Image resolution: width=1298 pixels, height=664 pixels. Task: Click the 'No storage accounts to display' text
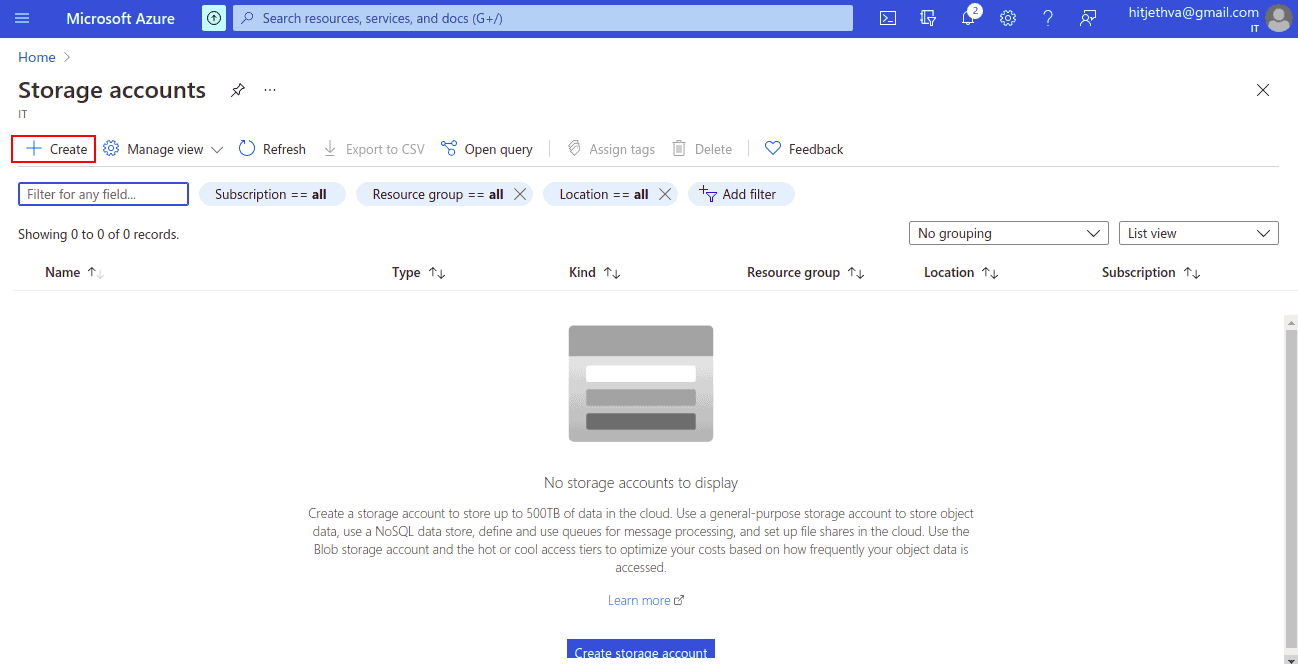641,483
